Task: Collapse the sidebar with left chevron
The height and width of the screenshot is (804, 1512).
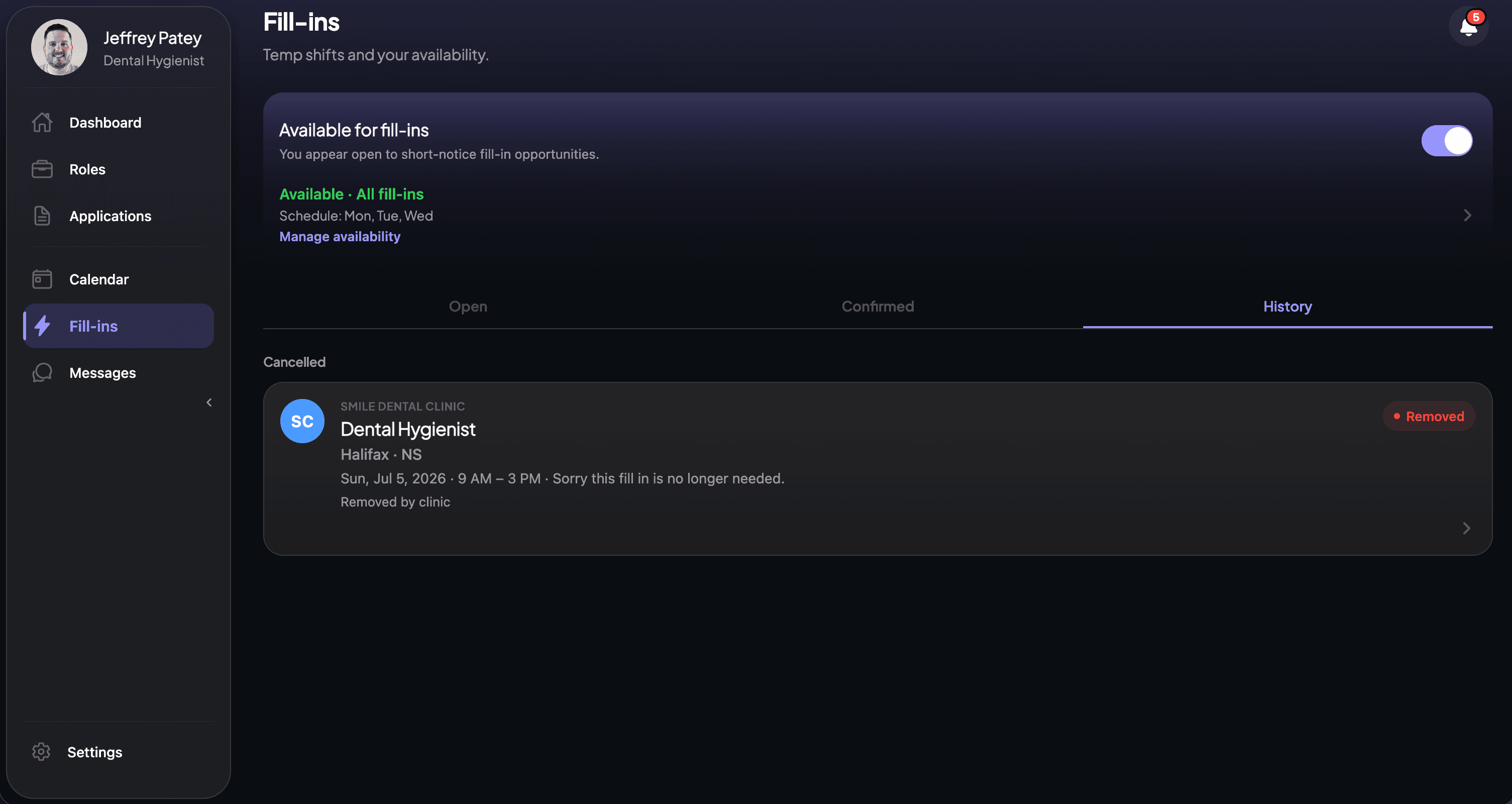Action: pyautogui.click(x=209, y=403)
